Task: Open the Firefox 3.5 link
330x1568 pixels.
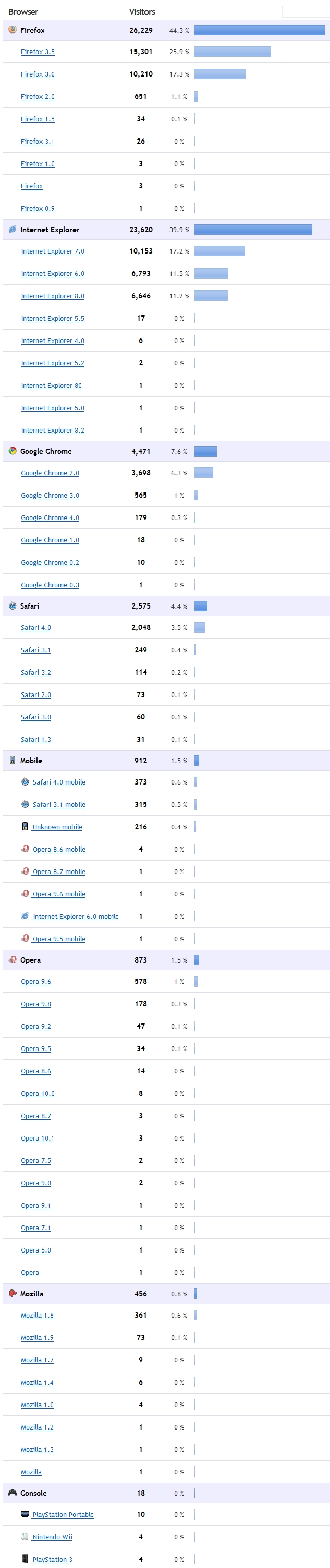Action: 37,52
